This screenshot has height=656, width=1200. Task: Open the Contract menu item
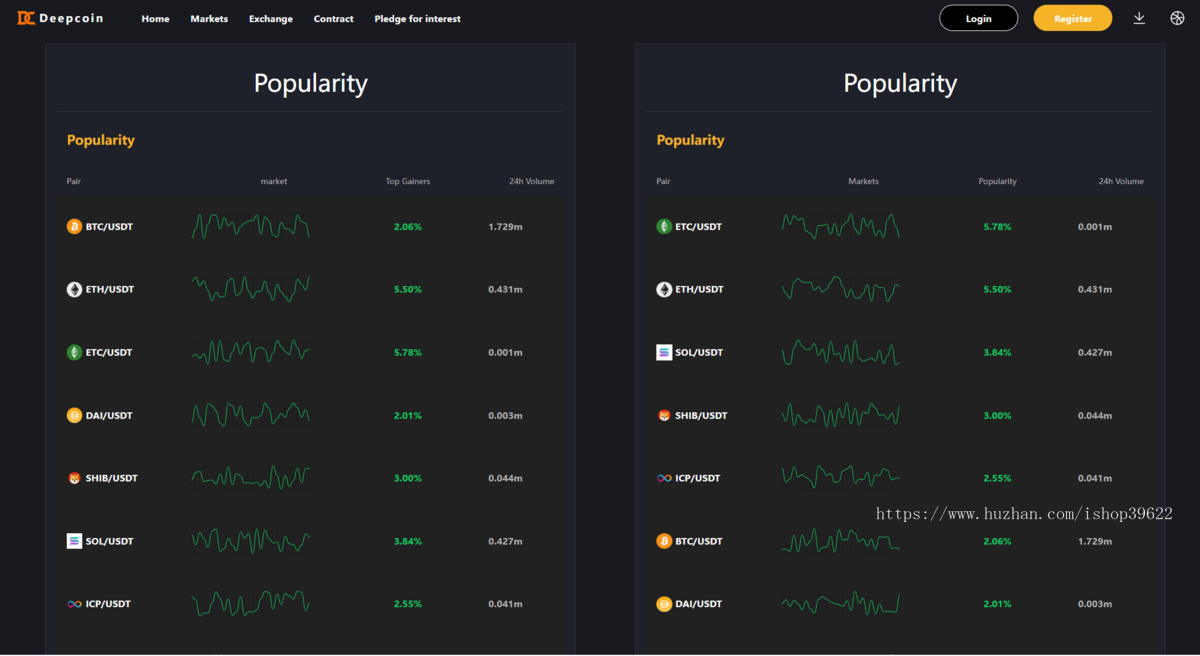coord(333,19)
